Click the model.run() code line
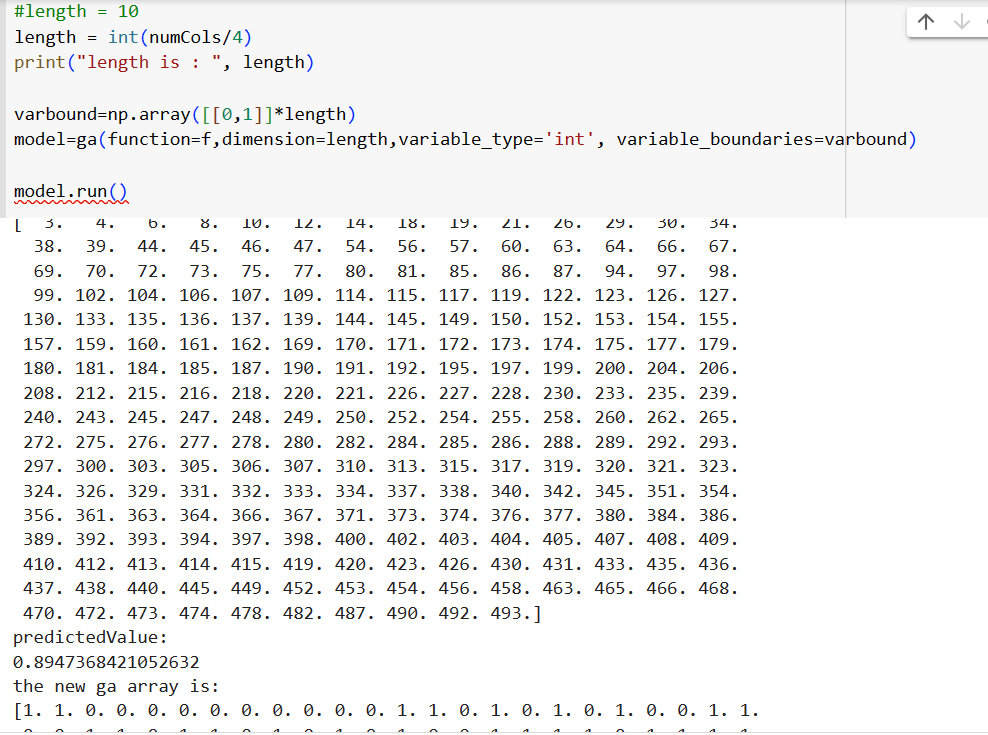 [71, 191]
